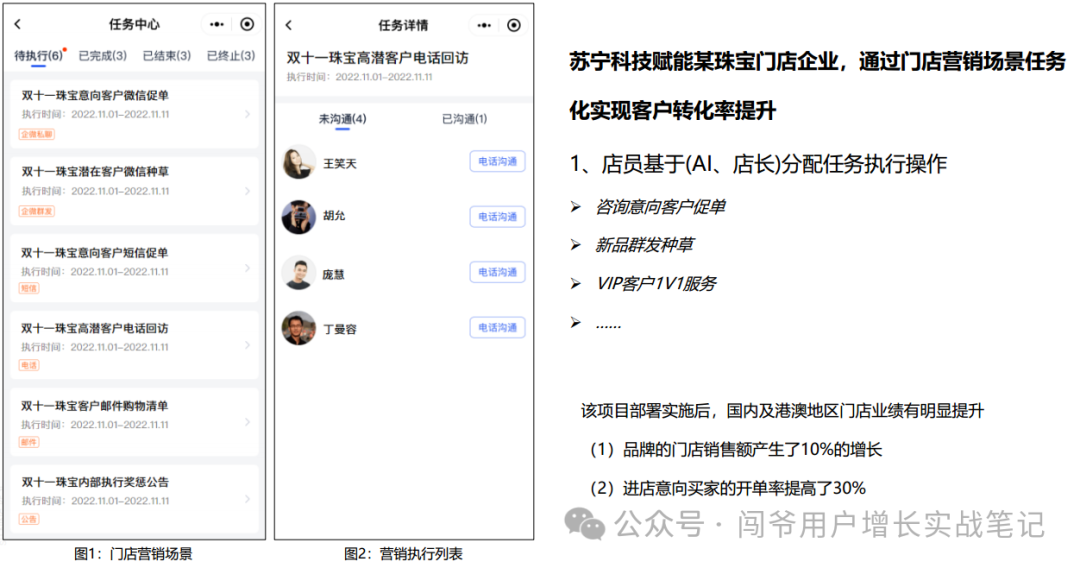Click the 邮件 tag

(x=29, y=443)
